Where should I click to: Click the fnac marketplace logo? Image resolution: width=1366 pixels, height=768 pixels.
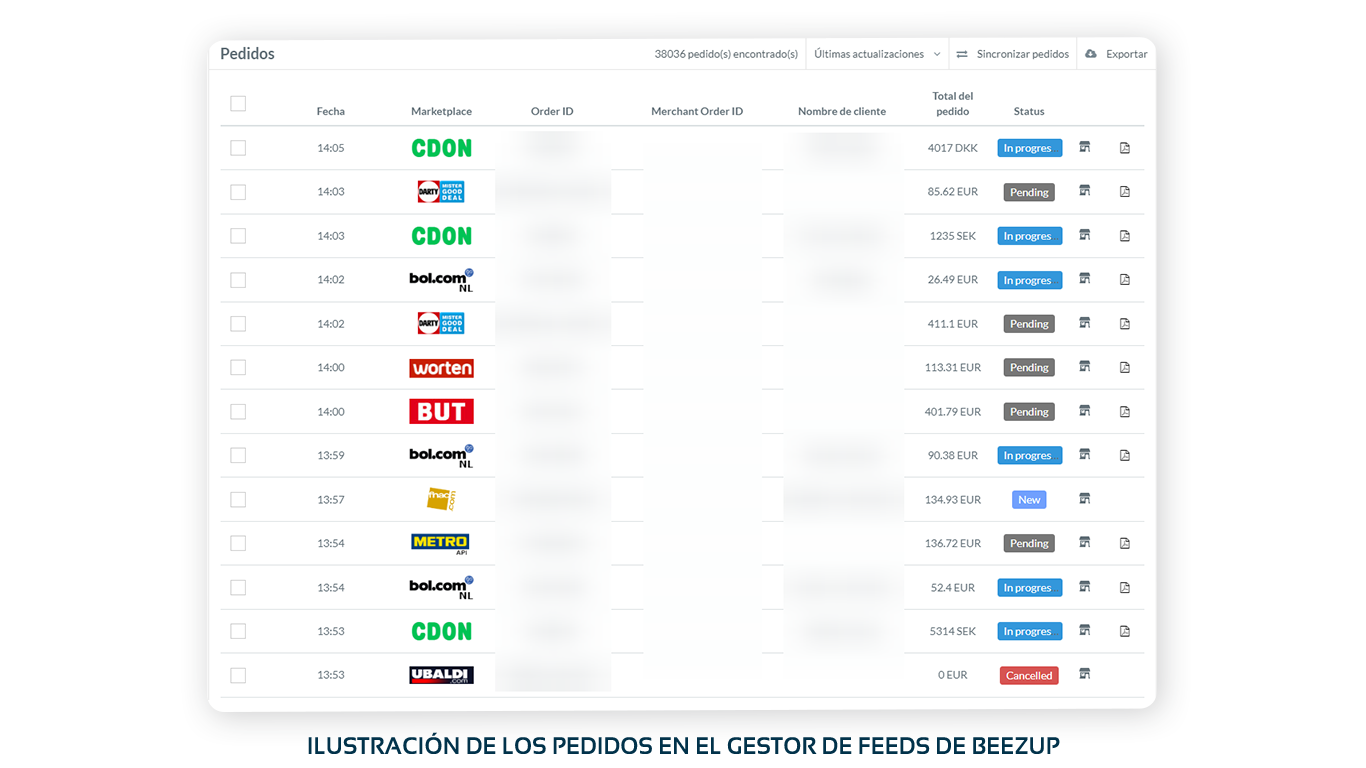pyautogui.click(x=441, y=499)
